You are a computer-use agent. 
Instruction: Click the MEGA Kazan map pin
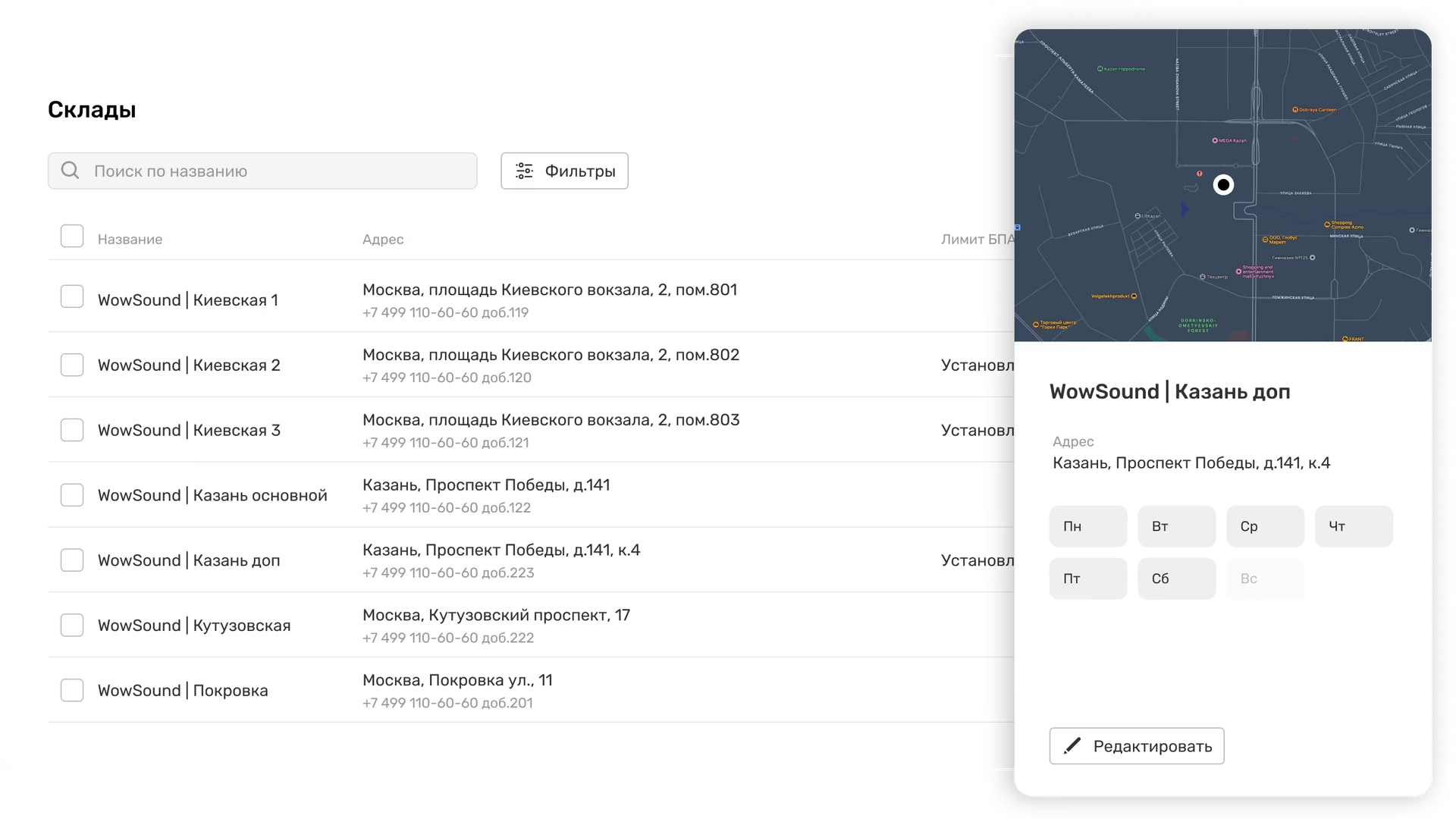coord(1215,140)
